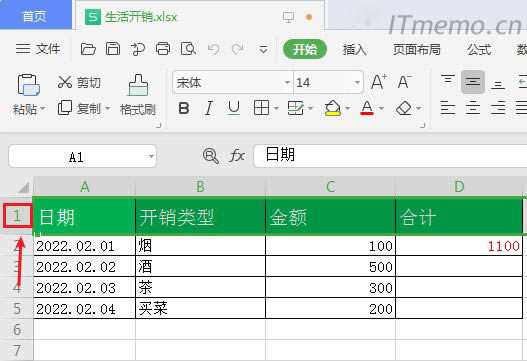527x361 pixels.
Task: Click the 首页 home tab button
Action: click(34, 16)
